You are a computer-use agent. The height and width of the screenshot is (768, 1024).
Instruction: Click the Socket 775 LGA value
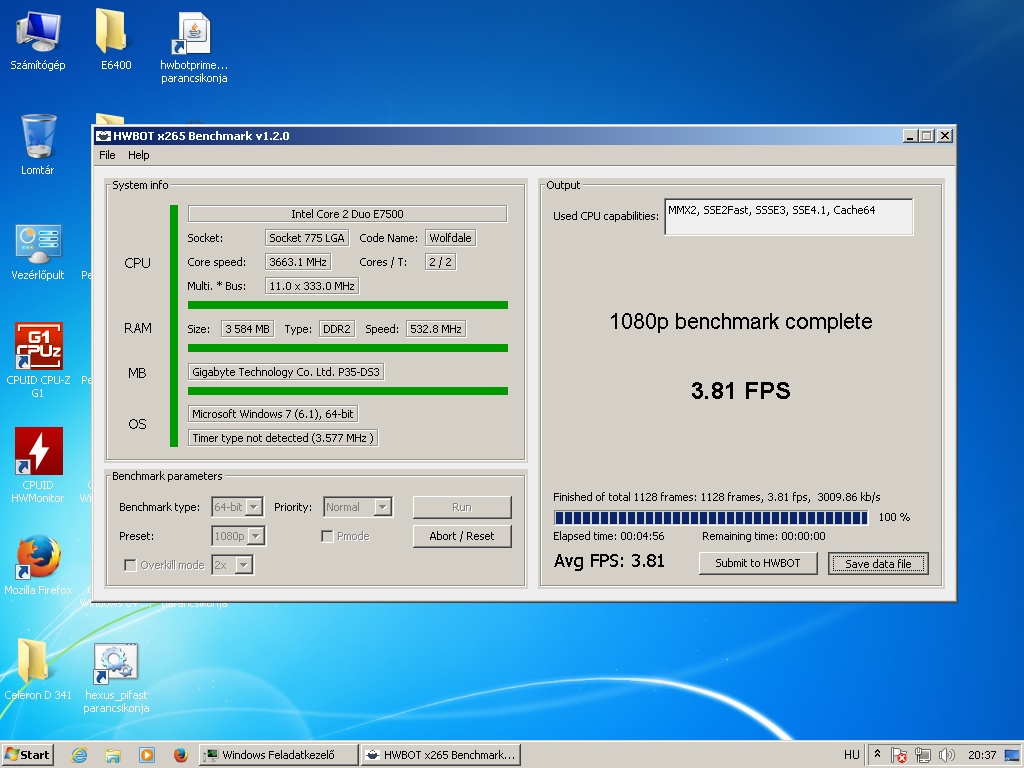[x=307, y=238]
